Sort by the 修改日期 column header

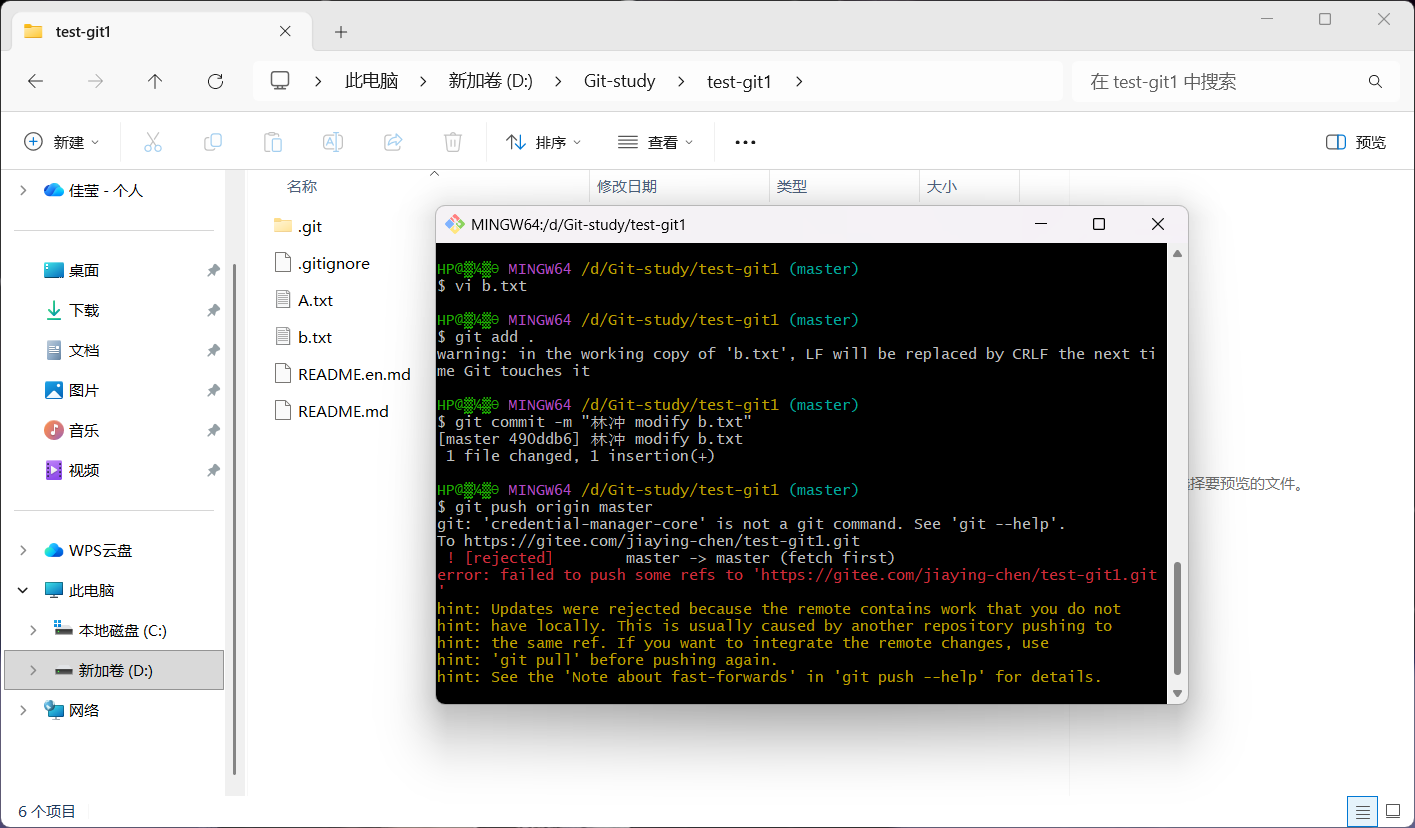coord(627,186)
